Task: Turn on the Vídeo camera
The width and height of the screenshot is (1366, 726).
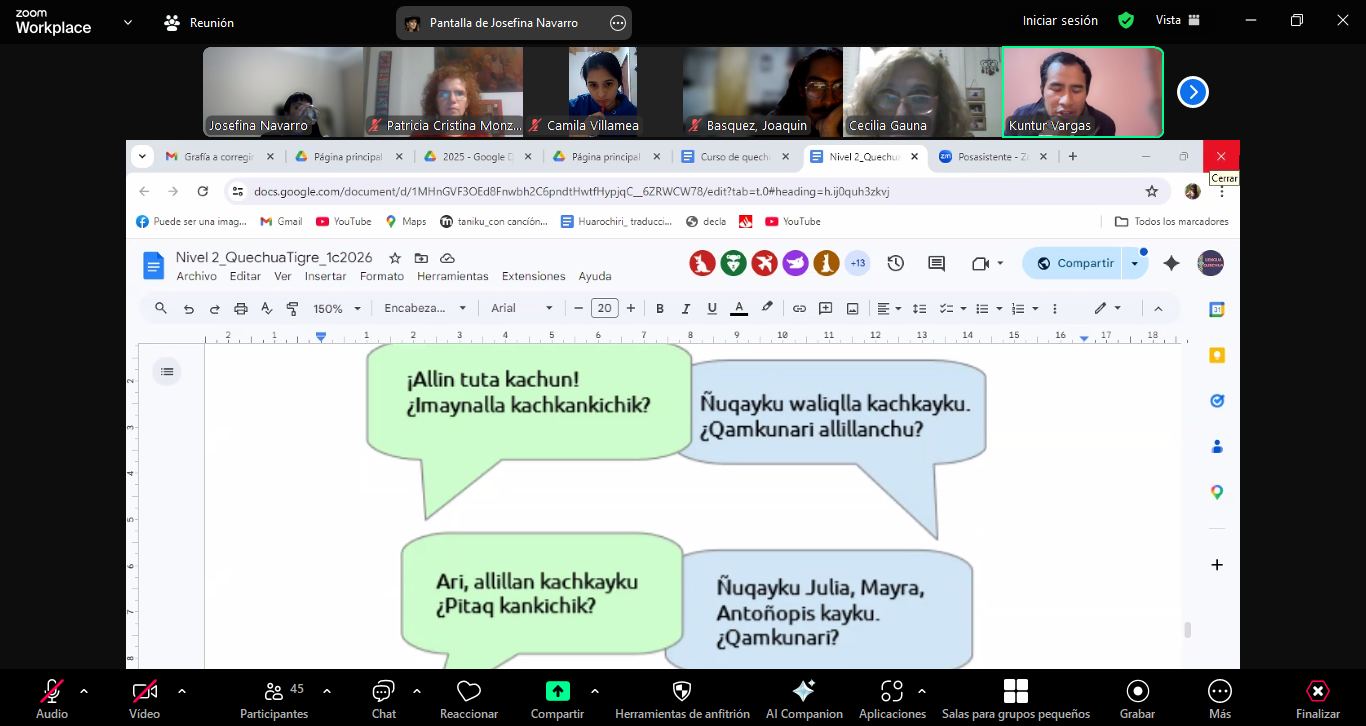Action: coord(144,692)
